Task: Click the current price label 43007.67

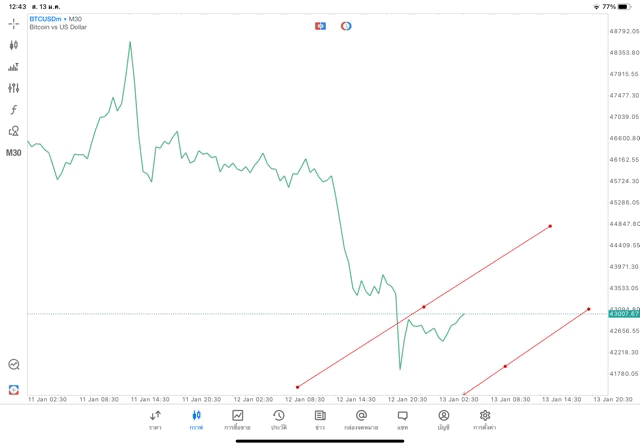Action: 621,314
